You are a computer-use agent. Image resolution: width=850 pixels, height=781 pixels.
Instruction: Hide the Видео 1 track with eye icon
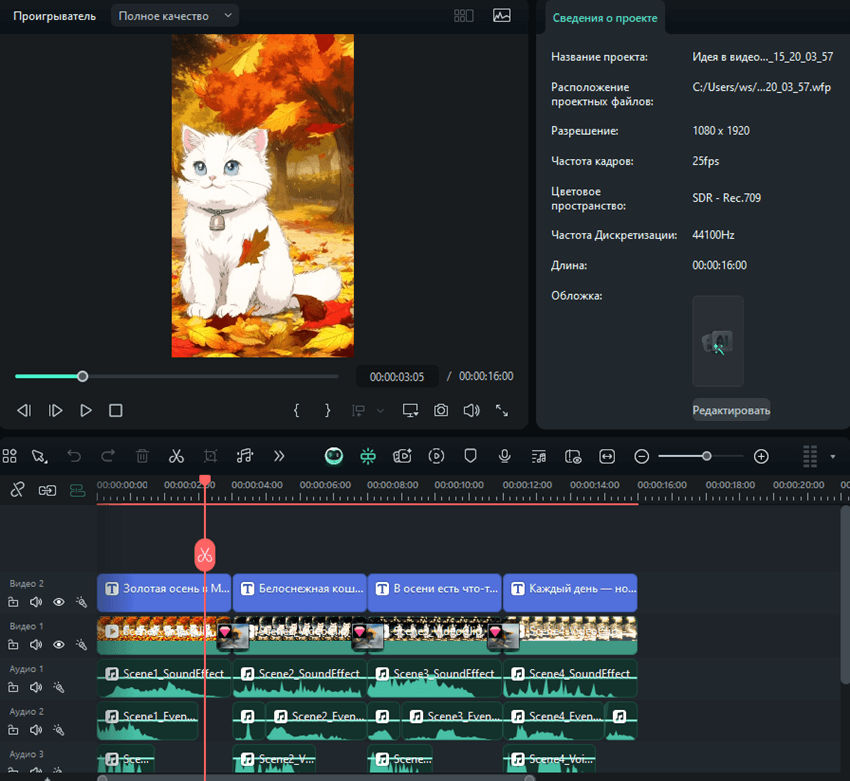(59, 644)
